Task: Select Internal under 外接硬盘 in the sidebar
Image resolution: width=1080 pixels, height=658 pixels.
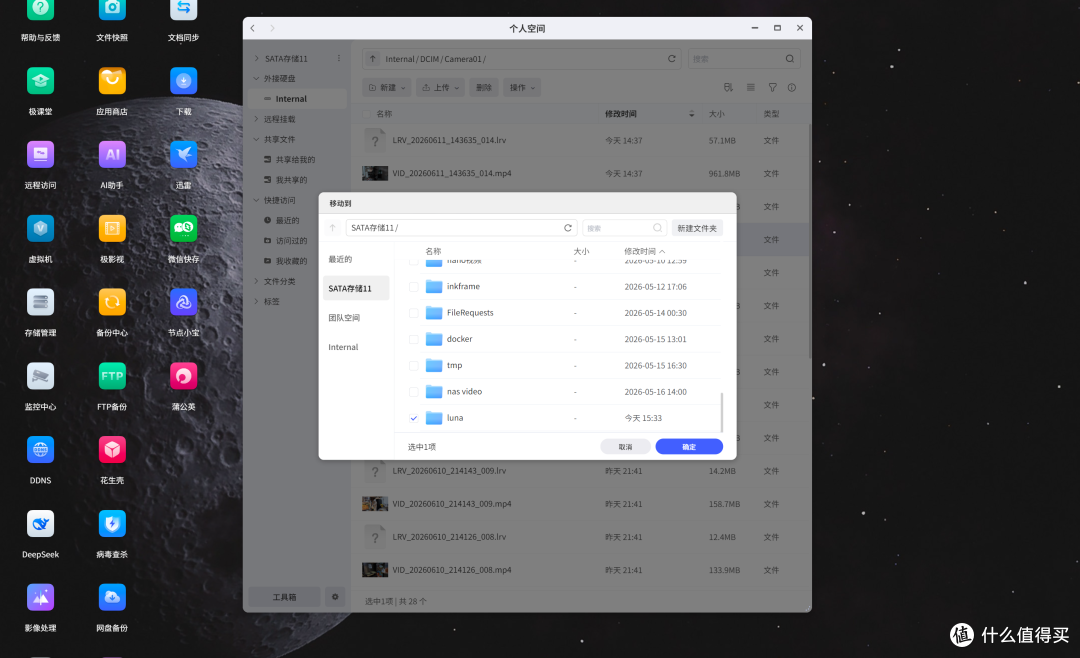Action: [297, 99]
